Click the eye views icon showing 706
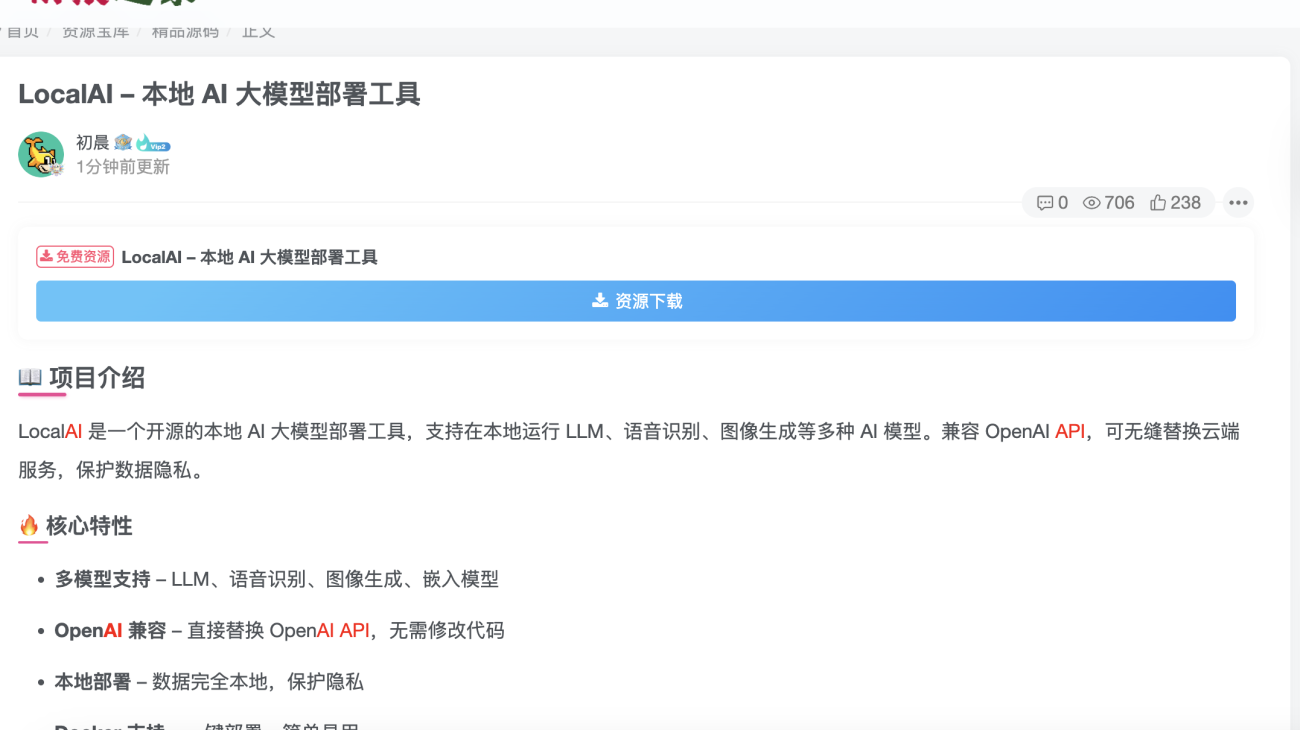Image resolution: width=1300 pixels, height=730 pixels. coord(1092,203)
